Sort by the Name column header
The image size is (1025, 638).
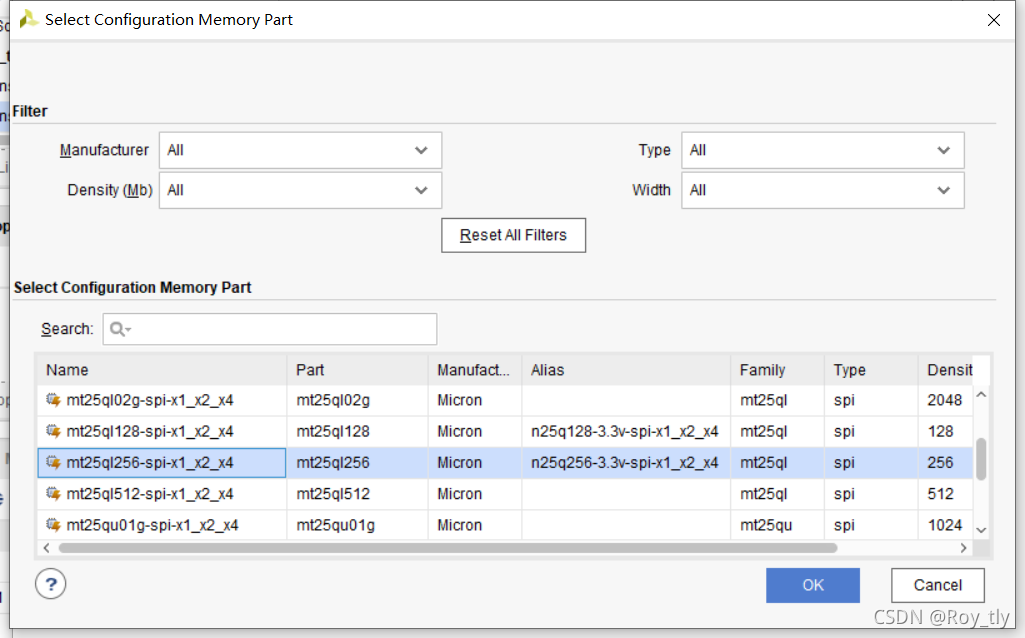point(161,370)
